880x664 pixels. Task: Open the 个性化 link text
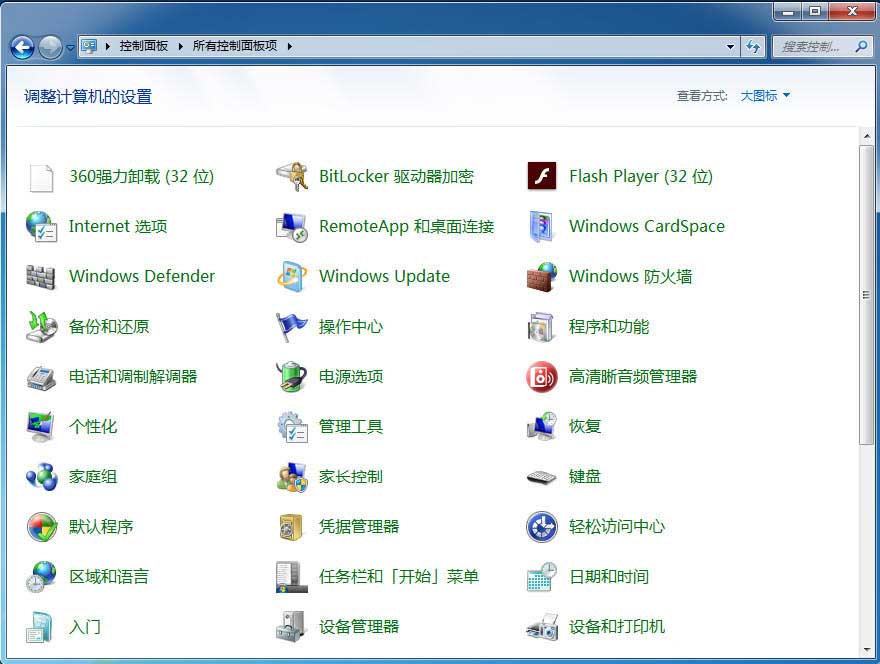[93, 427]
